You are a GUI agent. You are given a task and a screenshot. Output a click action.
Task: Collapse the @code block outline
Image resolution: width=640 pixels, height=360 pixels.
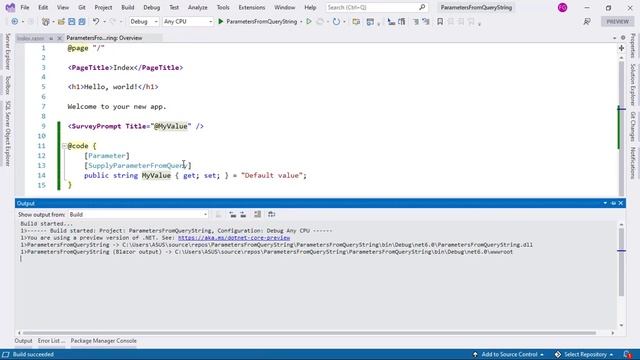64,146
